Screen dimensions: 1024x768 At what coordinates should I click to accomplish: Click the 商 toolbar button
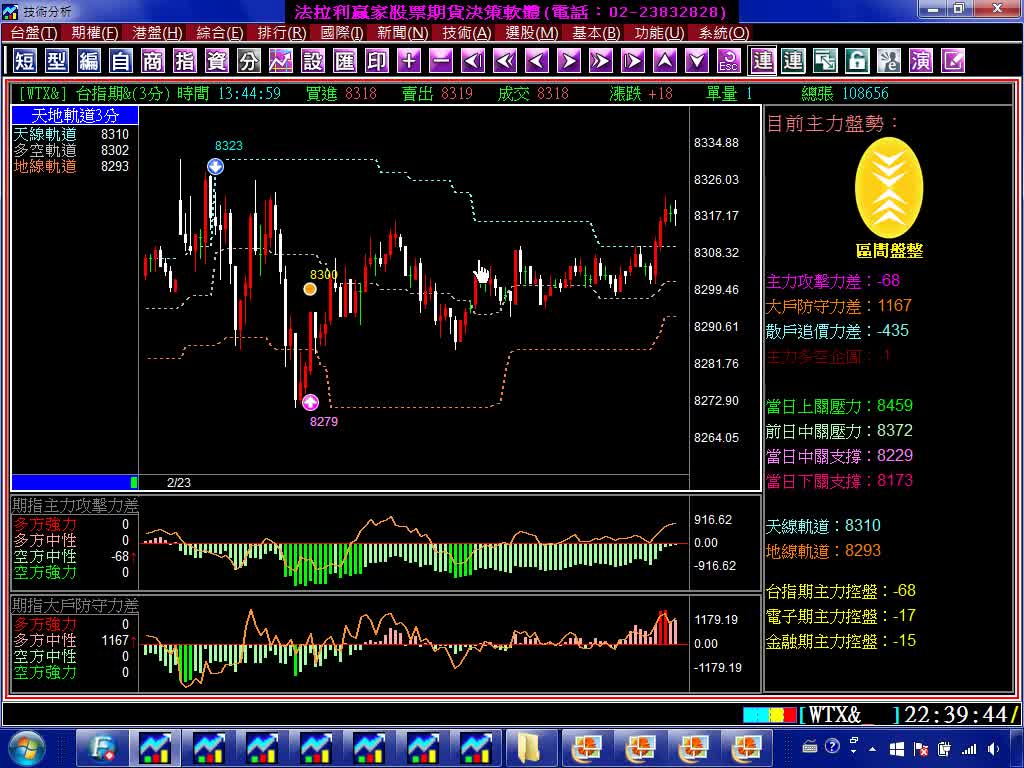click(x=153, y=61)
